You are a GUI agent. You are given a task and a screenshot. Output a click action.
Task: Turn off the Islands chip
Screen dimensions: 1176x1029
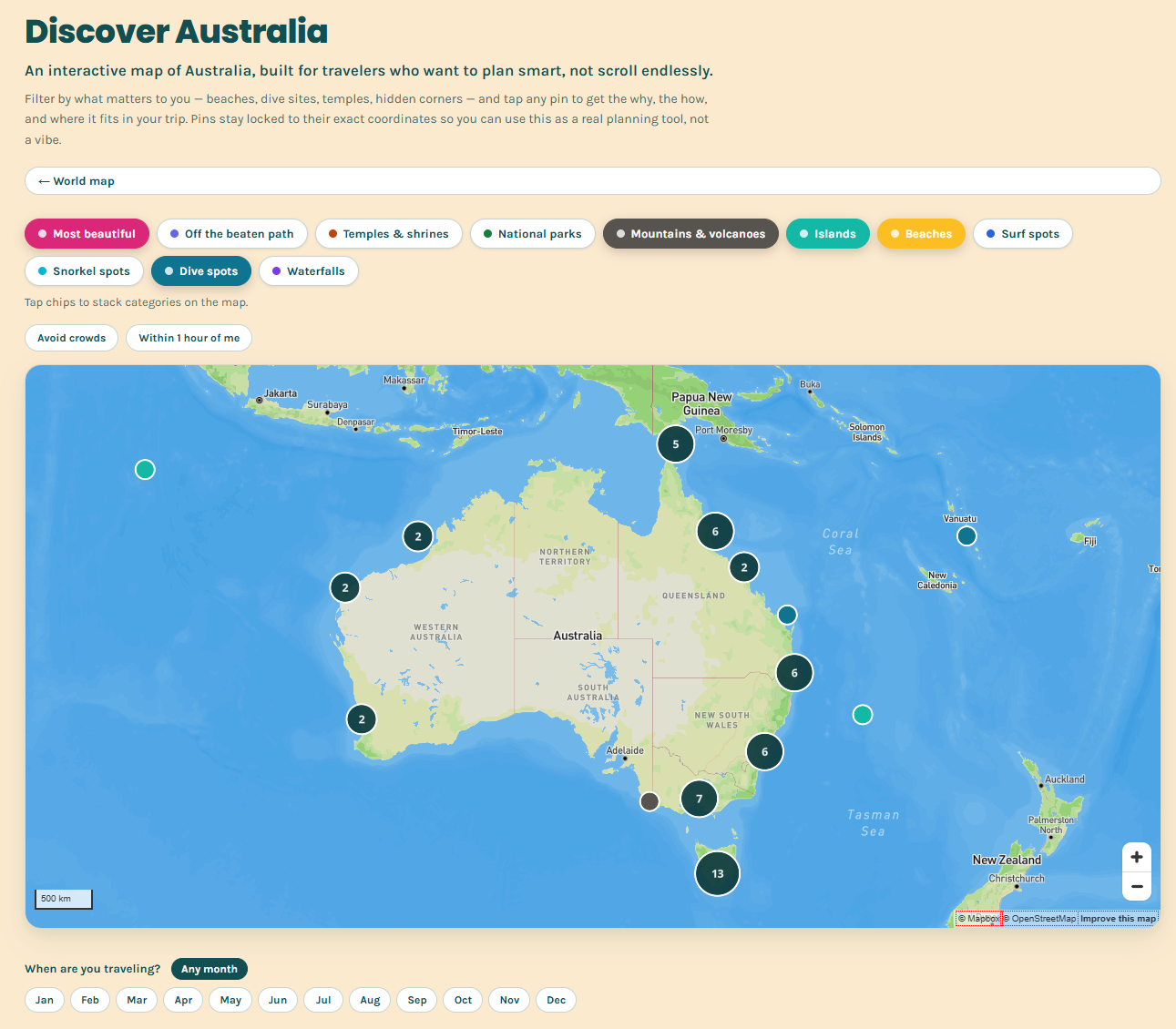827,234
